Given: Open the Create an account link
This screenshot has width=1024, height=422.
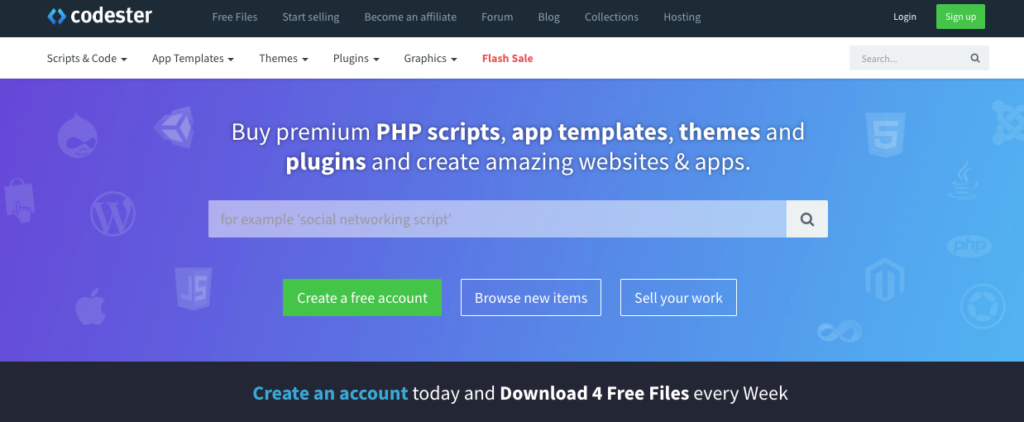Looking at the screenshot, I should coord(330,393).
